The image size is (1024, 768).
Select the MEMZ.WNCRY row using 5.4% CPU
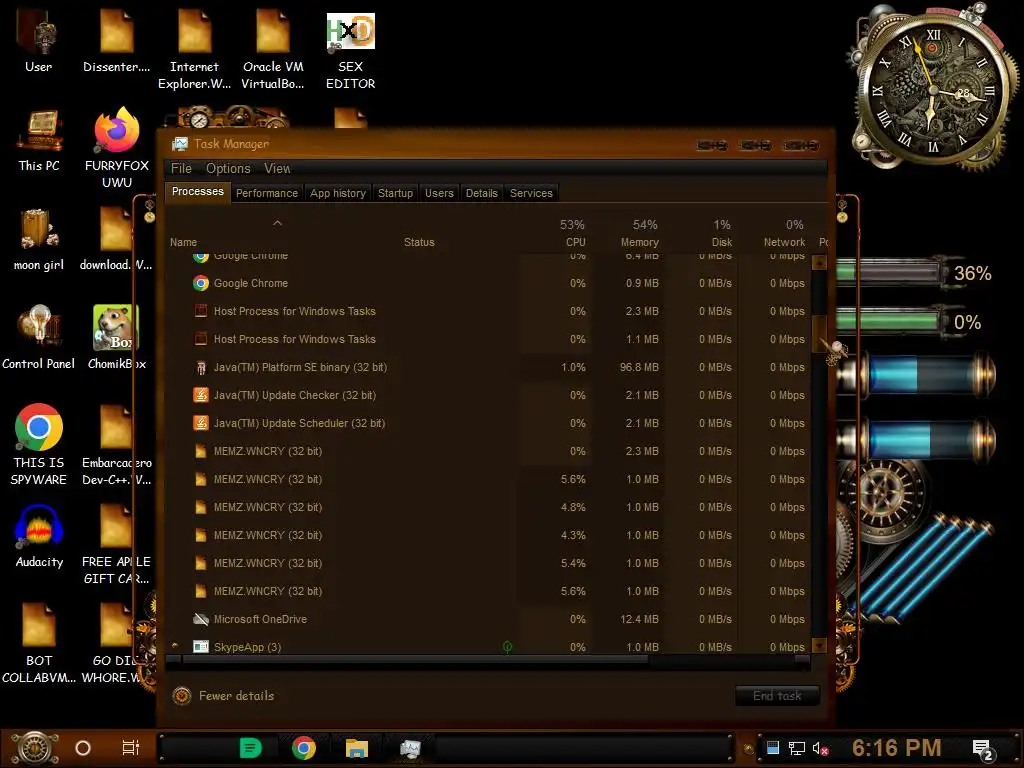[x=487, y=563]
